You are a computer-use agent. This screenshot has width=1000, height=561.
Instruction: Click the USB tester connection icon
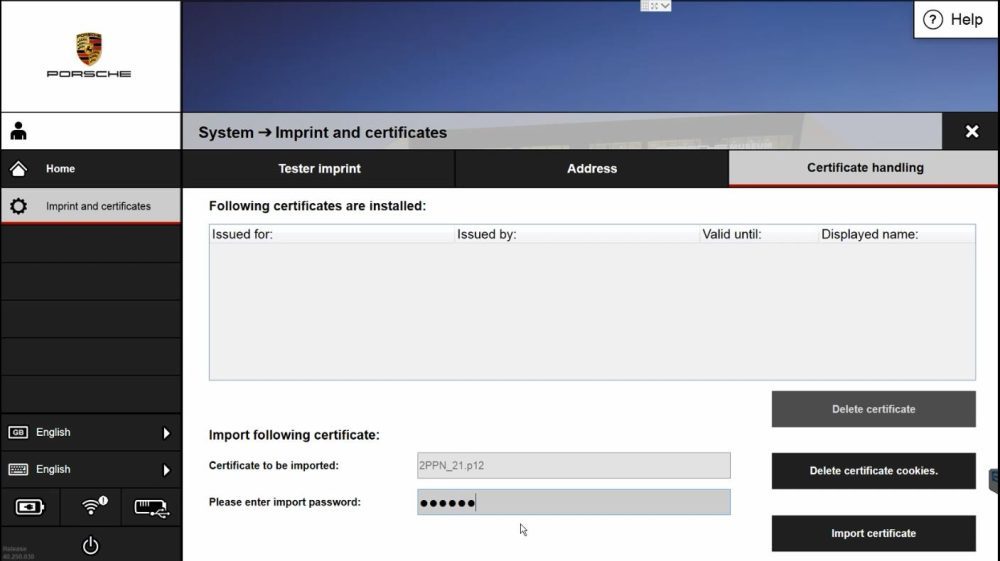pos(151,507)
